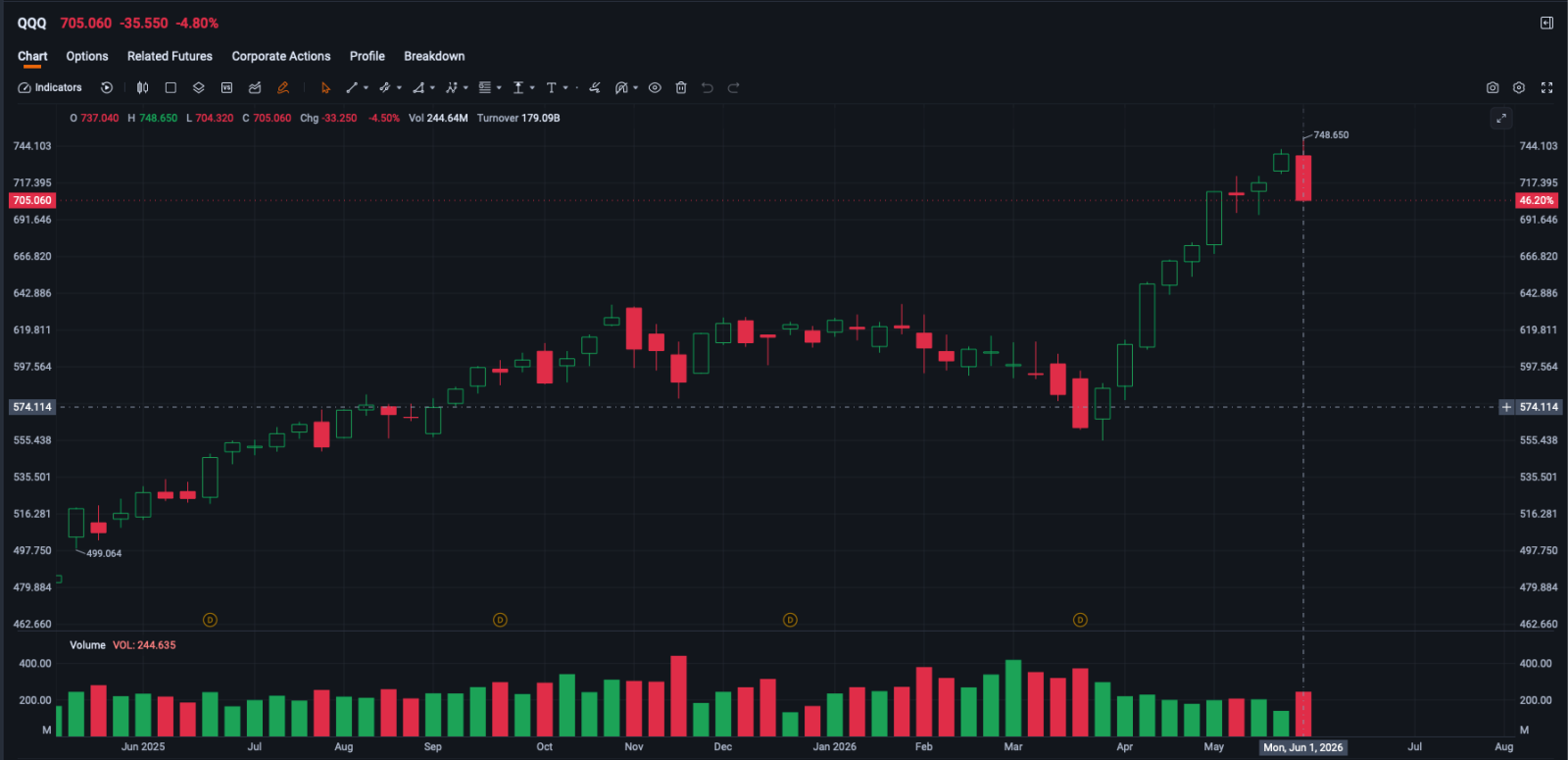Open the Breakdown tab
This screenshot has width=1568, height=760.
point(434,56)
